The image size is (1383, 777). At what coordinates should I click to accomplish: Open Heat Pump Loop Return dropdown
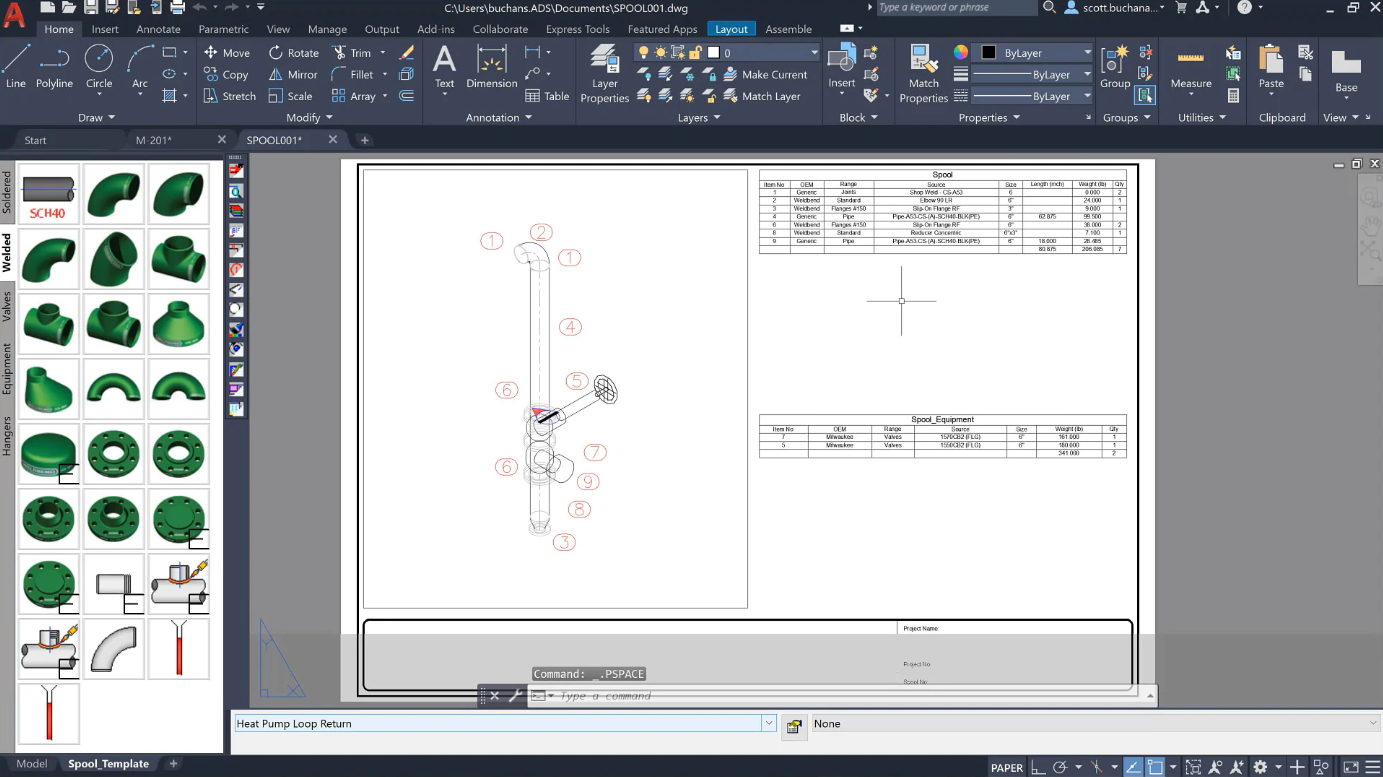coord(769,723)
